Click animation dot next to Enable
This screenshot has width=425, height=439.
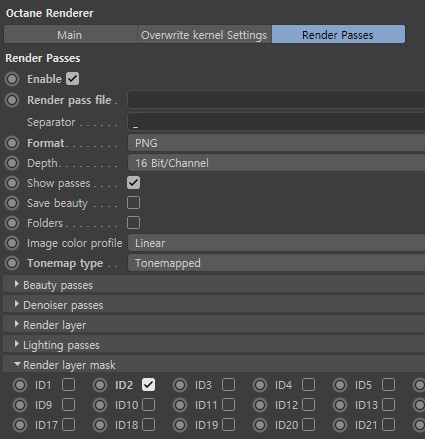[12, 79]
